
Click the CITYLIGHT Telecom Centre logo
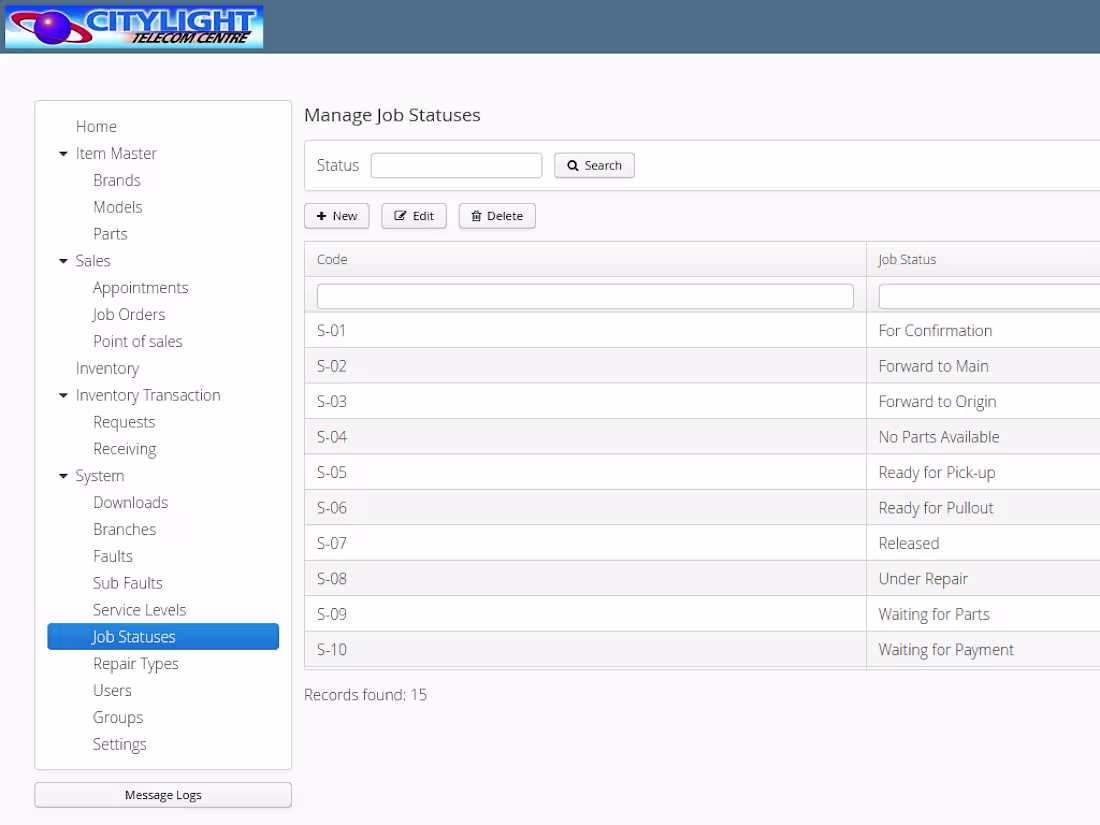click(x=133, y=27)
